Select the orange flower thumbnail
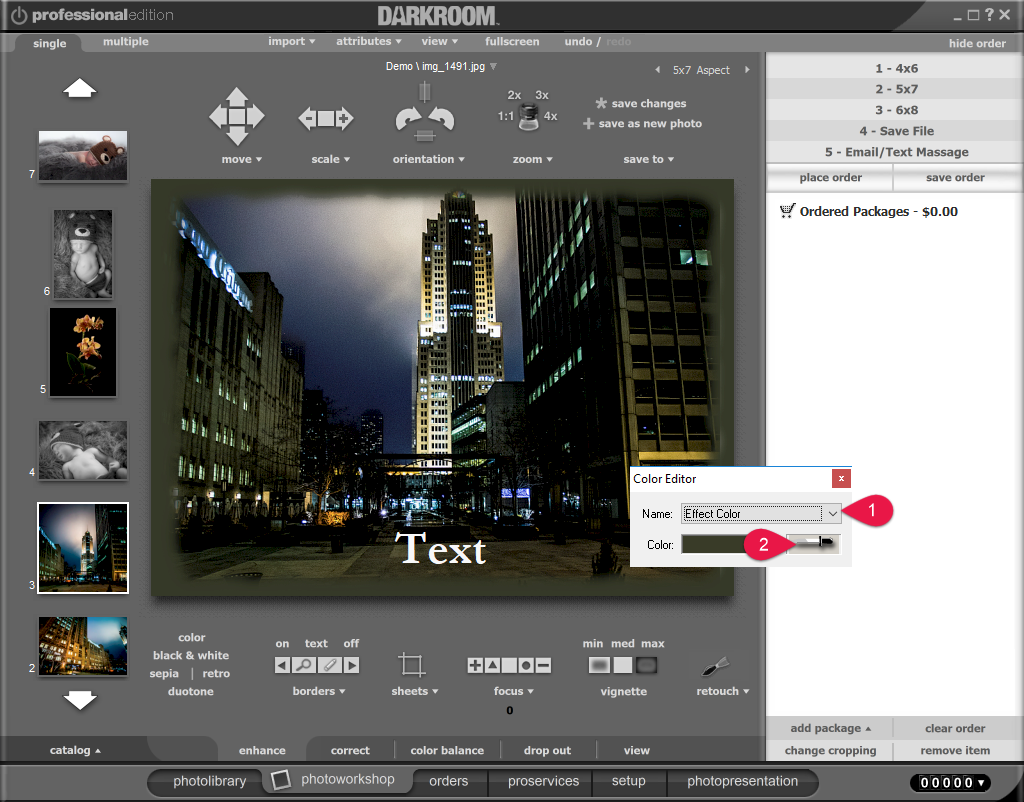 [83, 352]
